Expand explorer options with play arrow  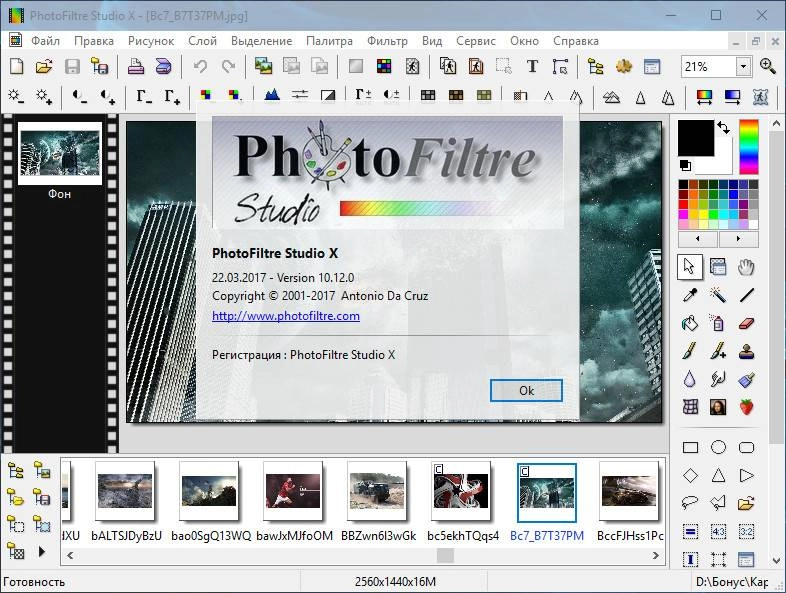pyautogui.click(x=42, y=552)
